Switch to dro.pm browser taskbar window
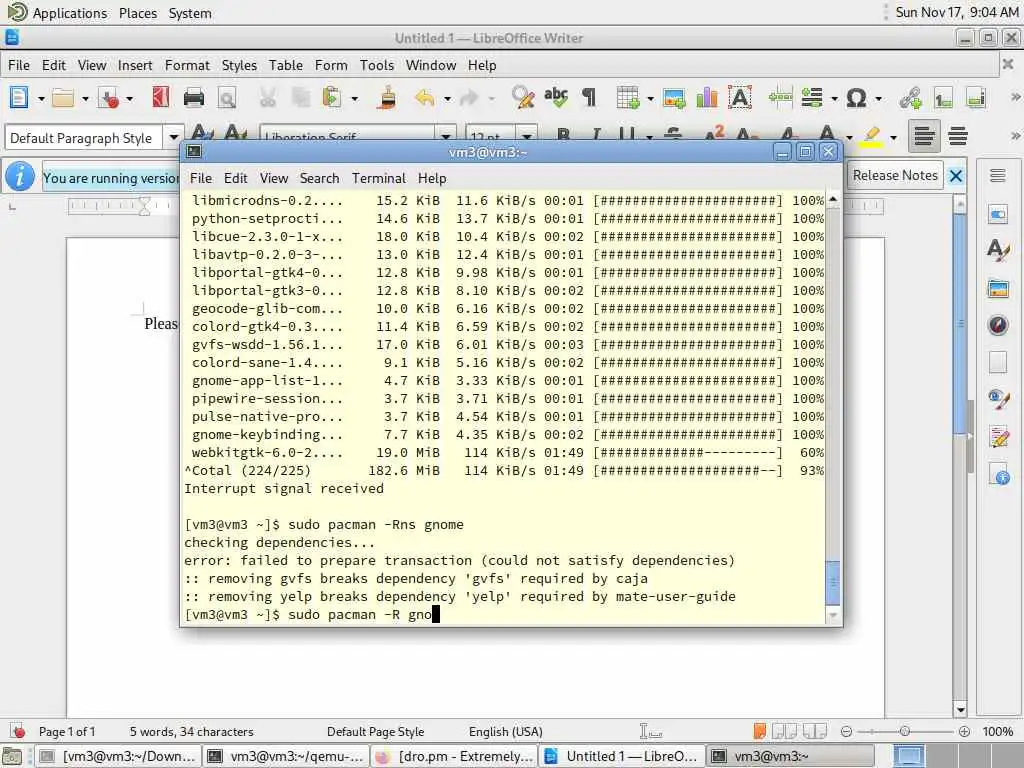Screen dimensions: 1024x768 454,756
